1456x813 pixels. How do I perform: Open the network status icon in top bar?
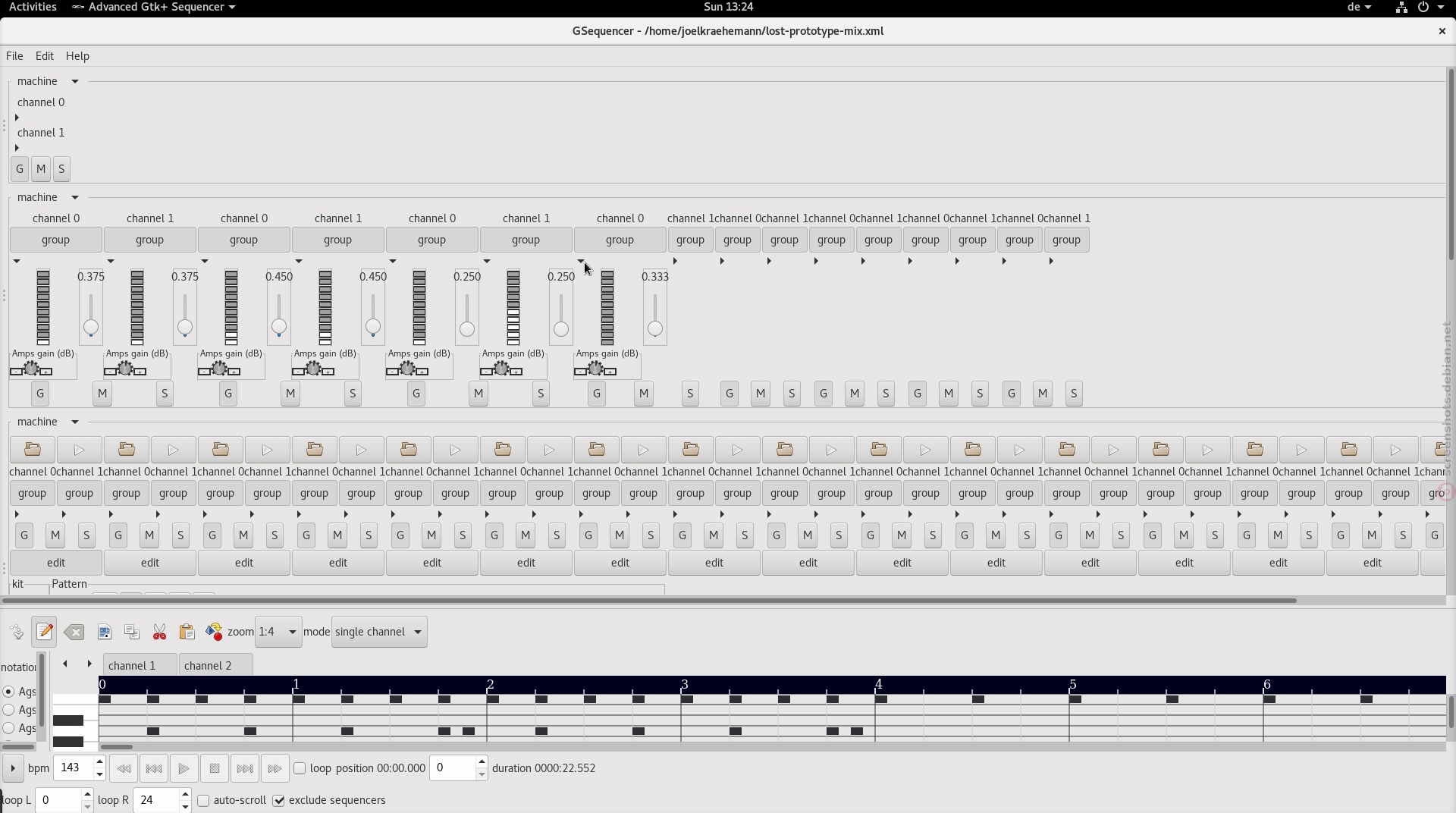(1401, 7)
